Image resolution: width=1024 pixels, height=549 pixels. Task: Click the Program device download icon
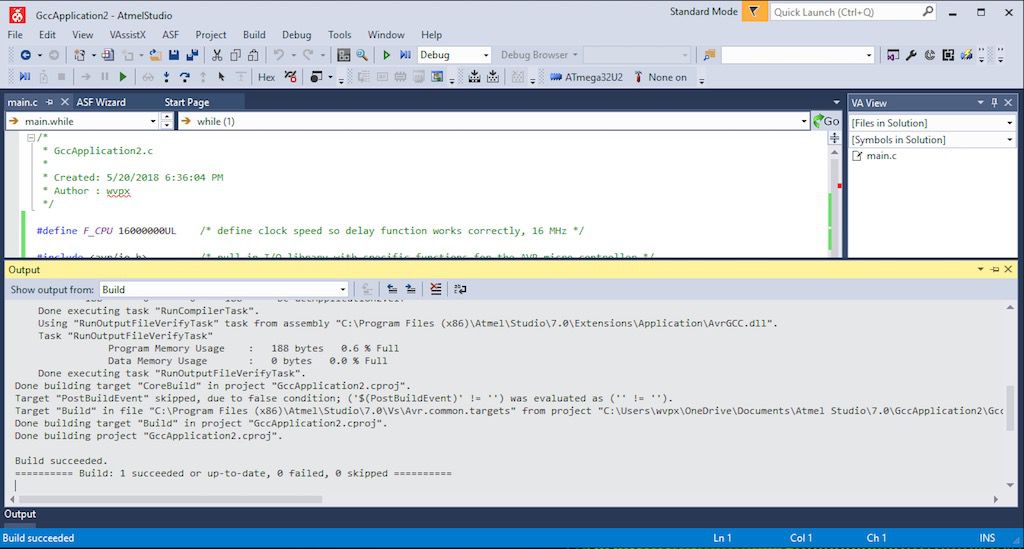pyautogui.click(x=475, y=77)
